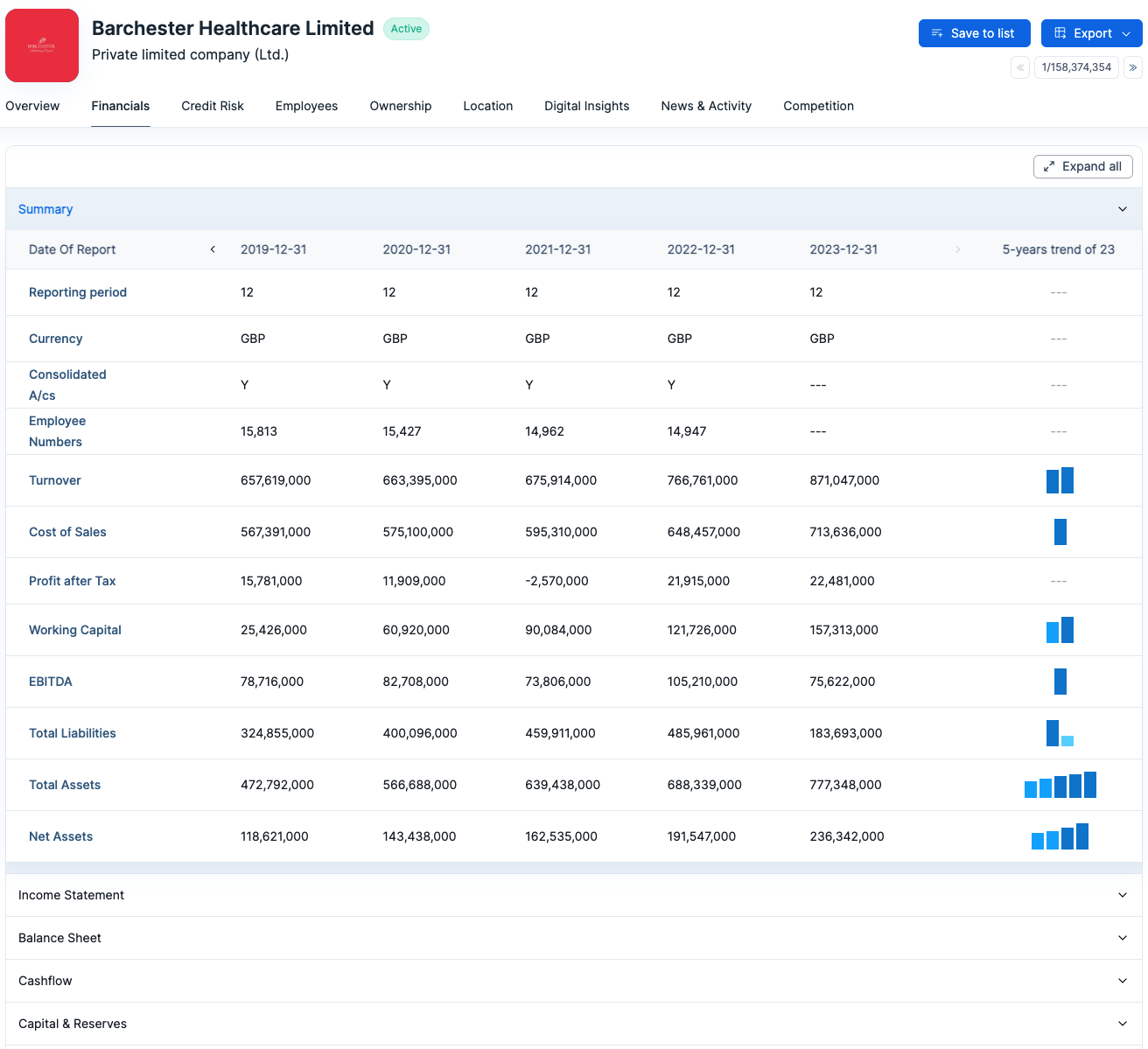Show earlier years with the left arrow

pyautogui.click(x=213, y=249)
